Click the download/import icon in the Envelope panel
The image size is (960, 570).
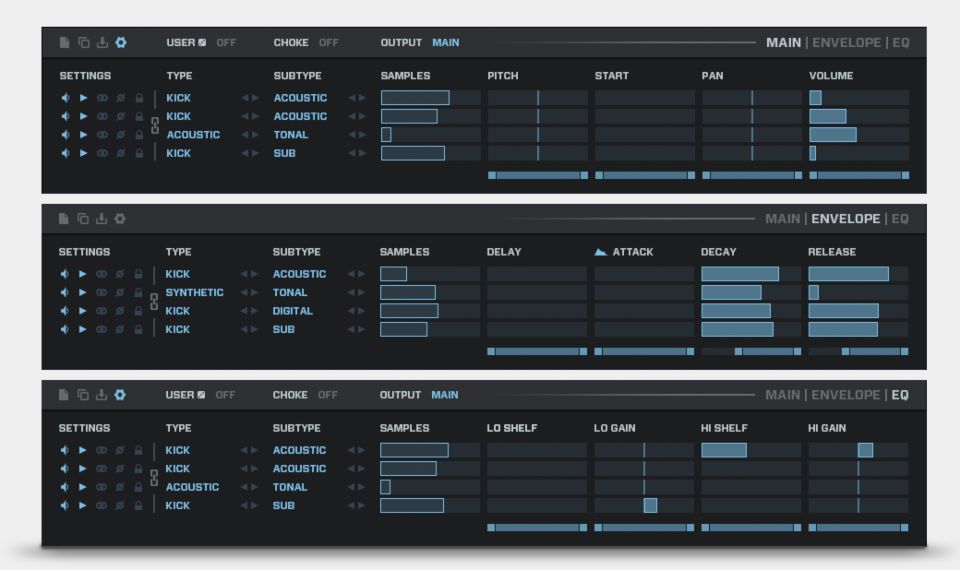click(x=103, y=218)
